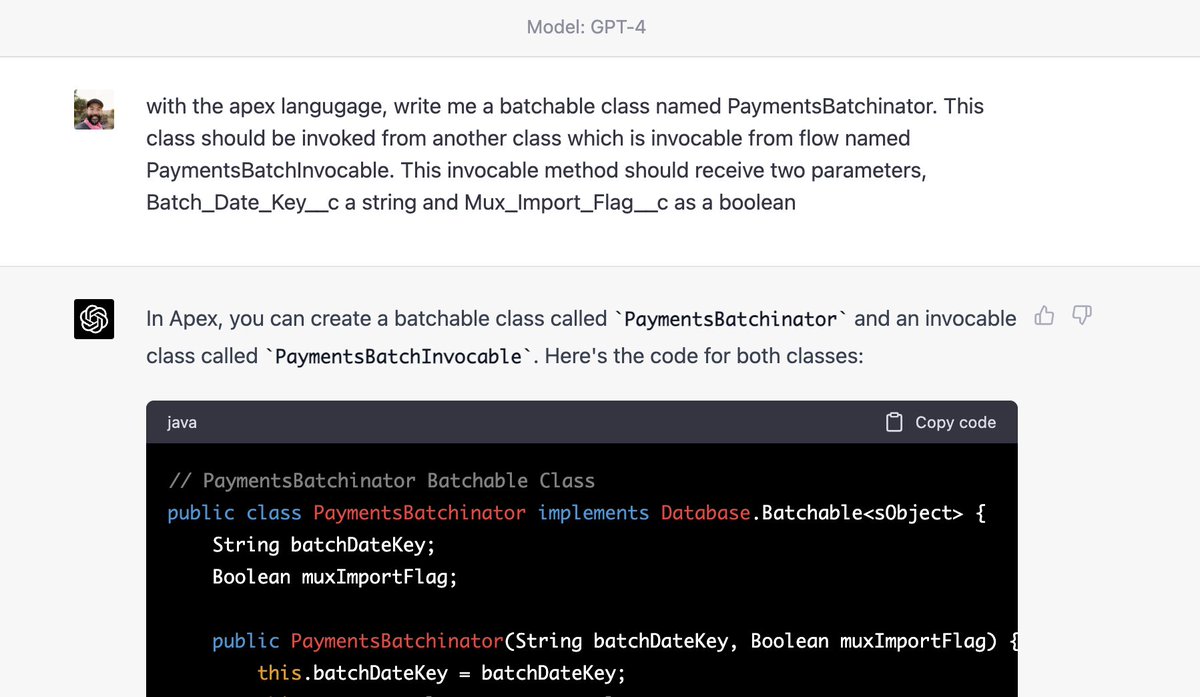Click the 'Model: GPT-4' header label
1200x697 pixels.
tap(586, 28)
